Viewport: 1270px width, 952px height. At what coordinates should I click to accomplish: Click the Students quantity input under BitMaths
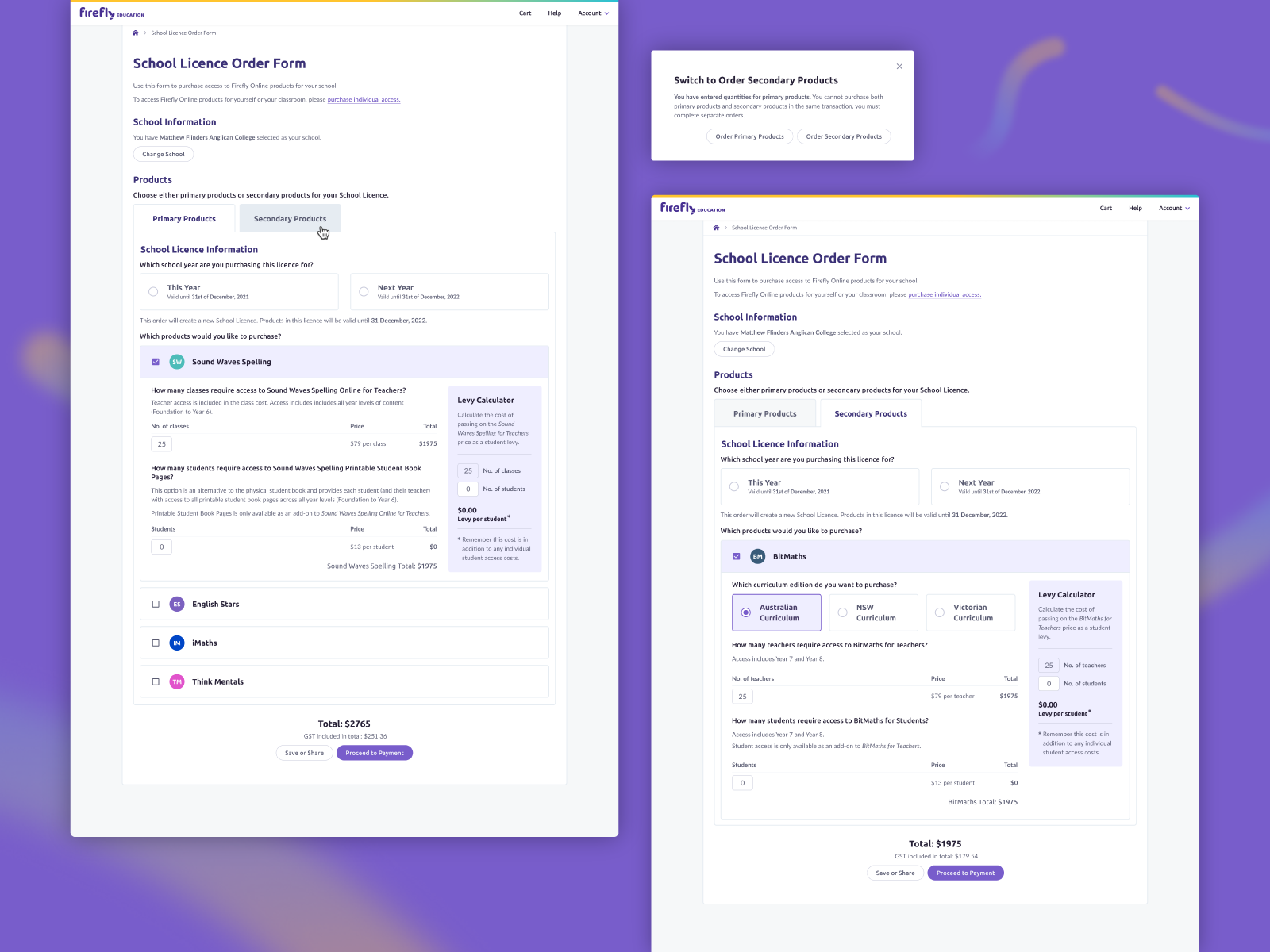coord(742,783)
